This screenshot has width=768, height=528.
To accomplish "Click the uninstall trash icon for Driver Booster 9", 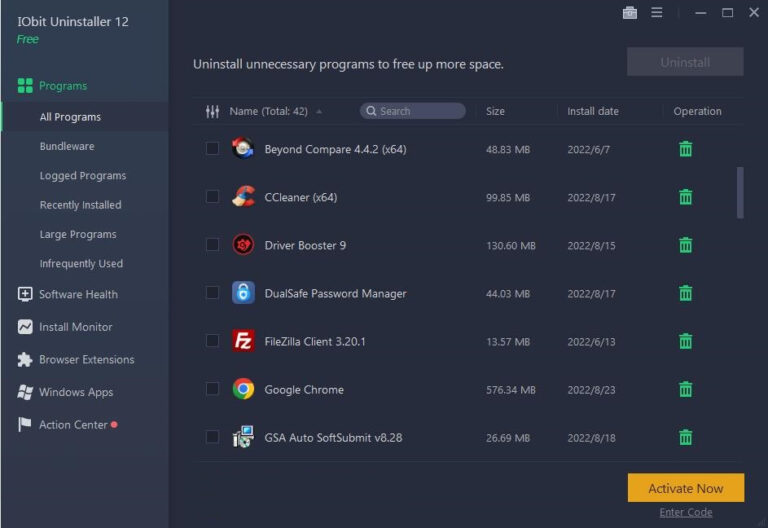I will 685,245.
